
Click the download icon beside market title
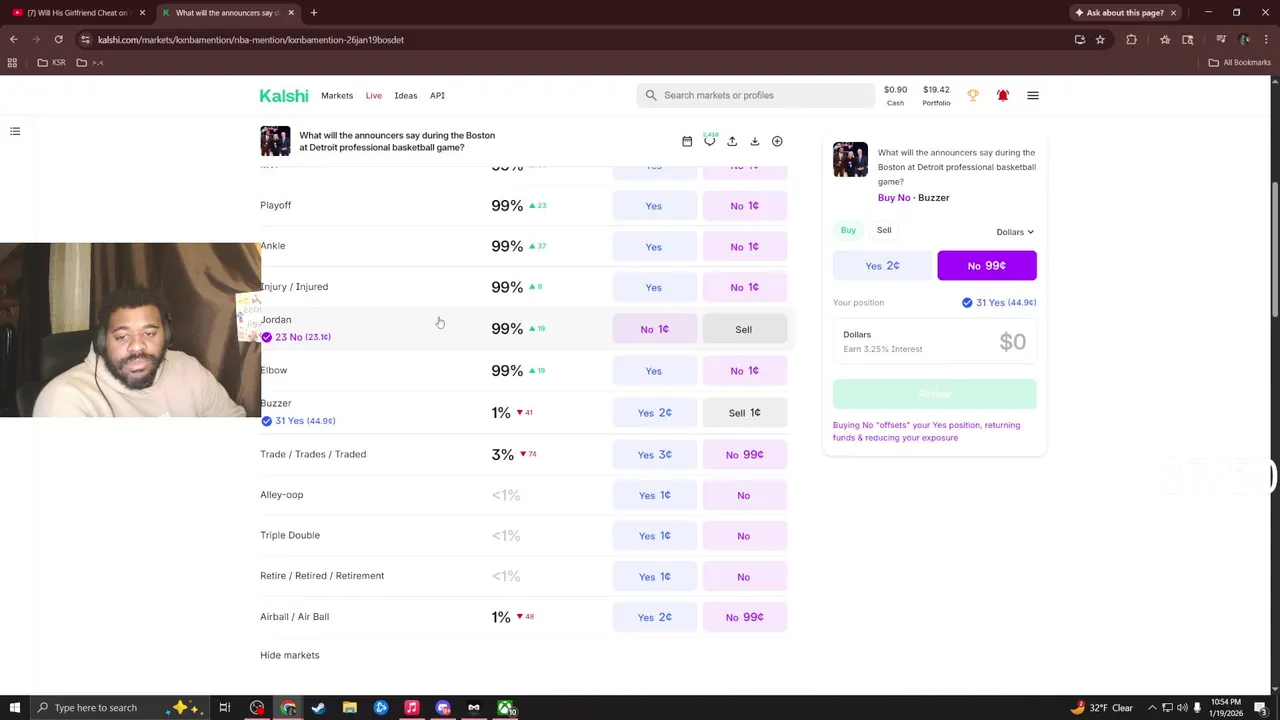755,141
